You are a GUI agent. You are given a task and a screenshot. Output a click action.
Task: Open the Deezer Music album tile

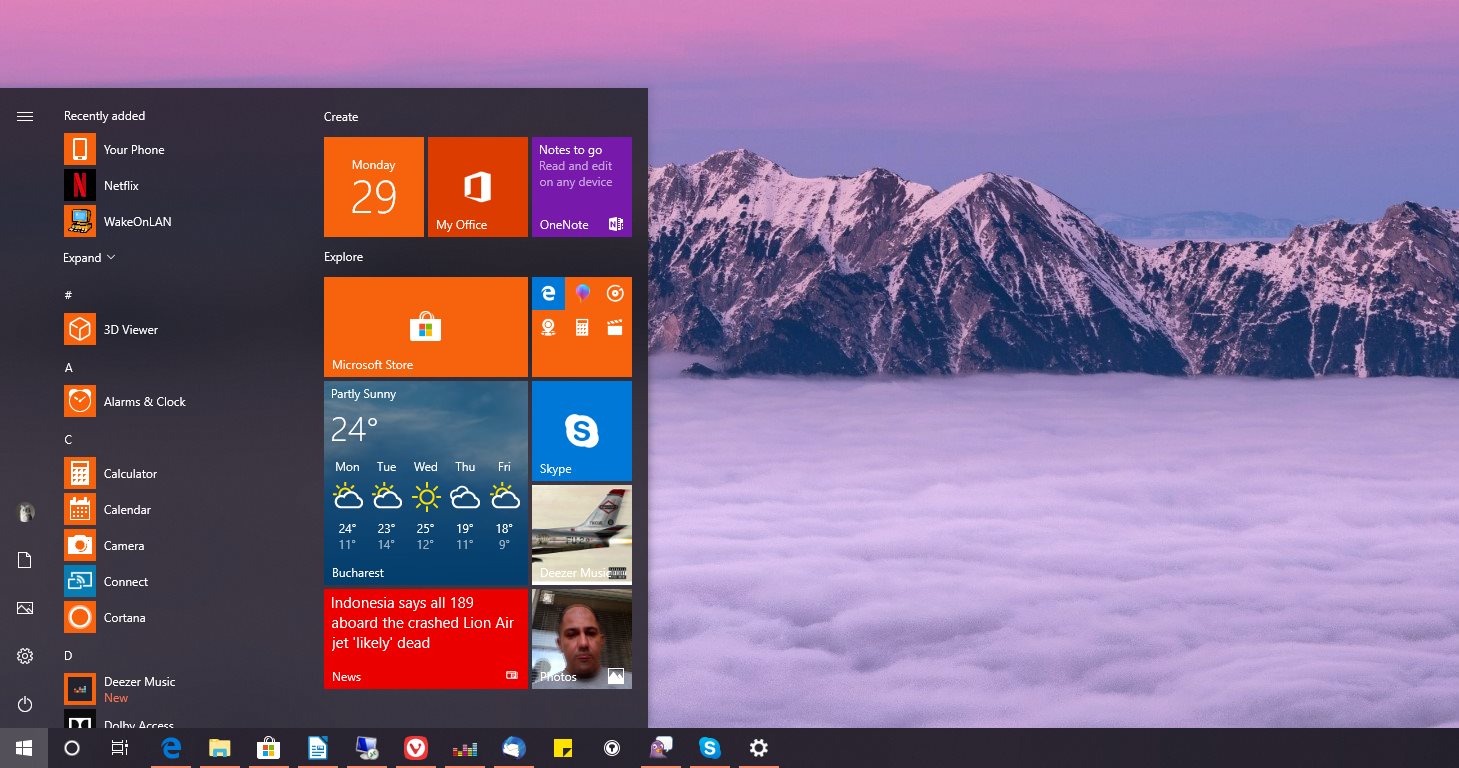point(582,535)
